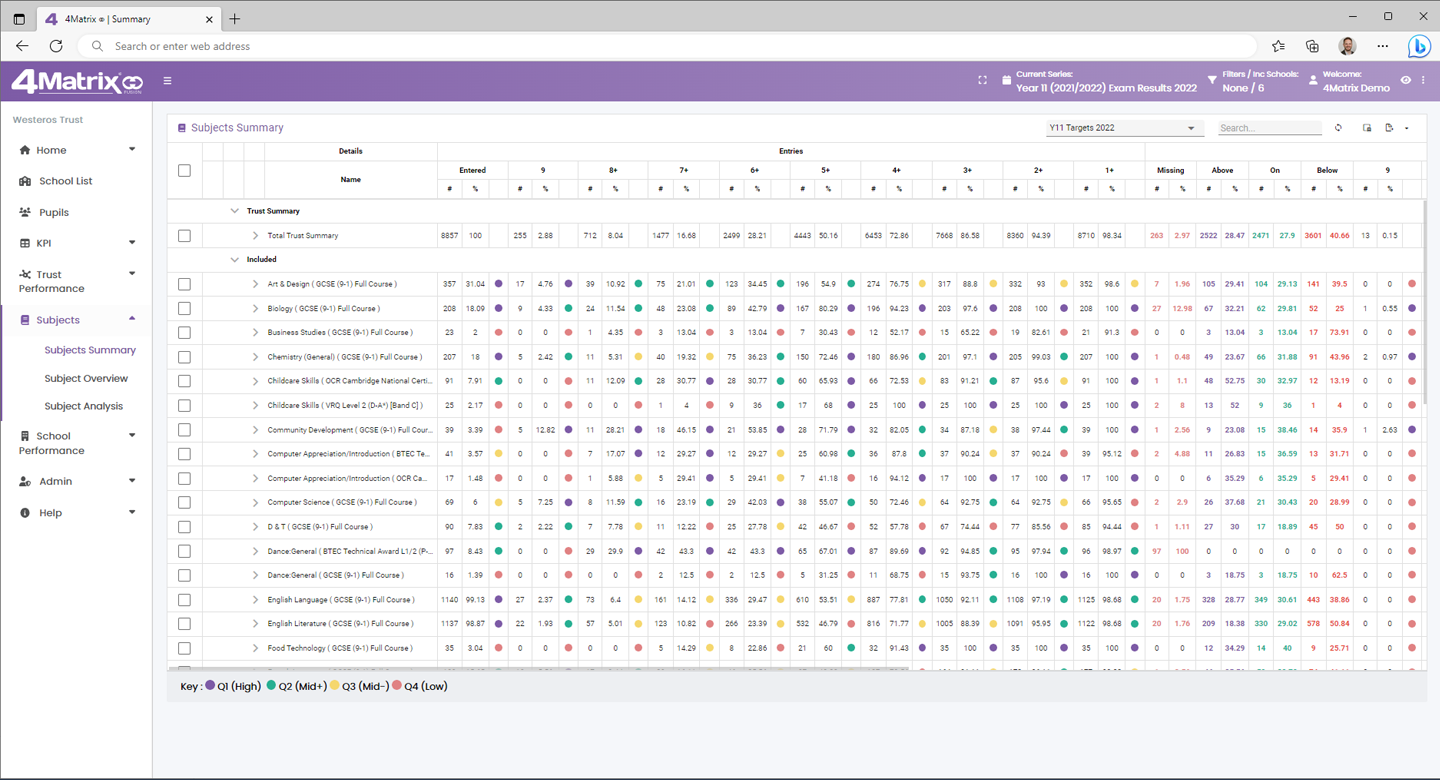
Task: Click the refresh icon next to the search box
Action: click(x=1338, y=128)
